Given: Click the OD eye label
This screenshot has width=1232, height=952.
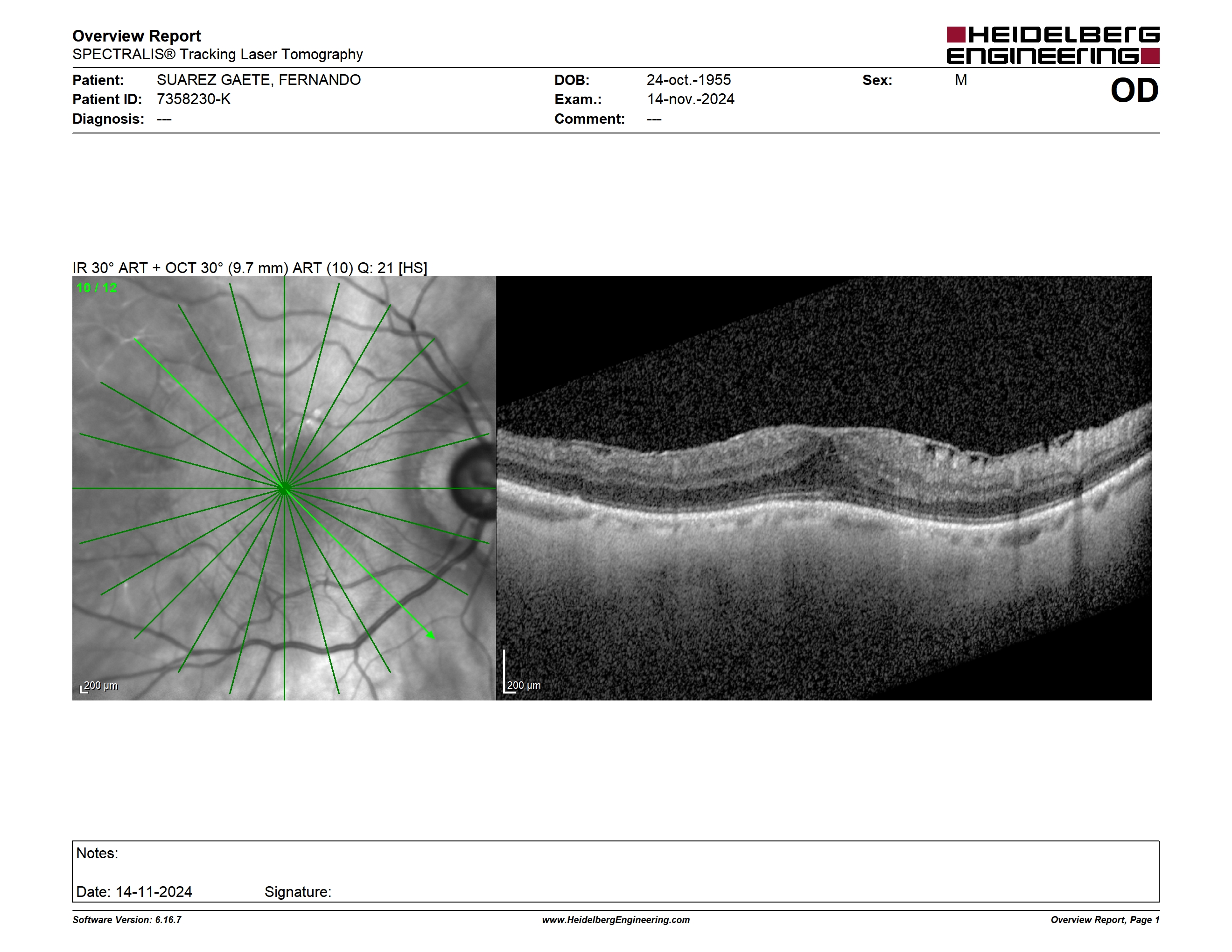Looking at the screenshot, I should click(1134, 90).
